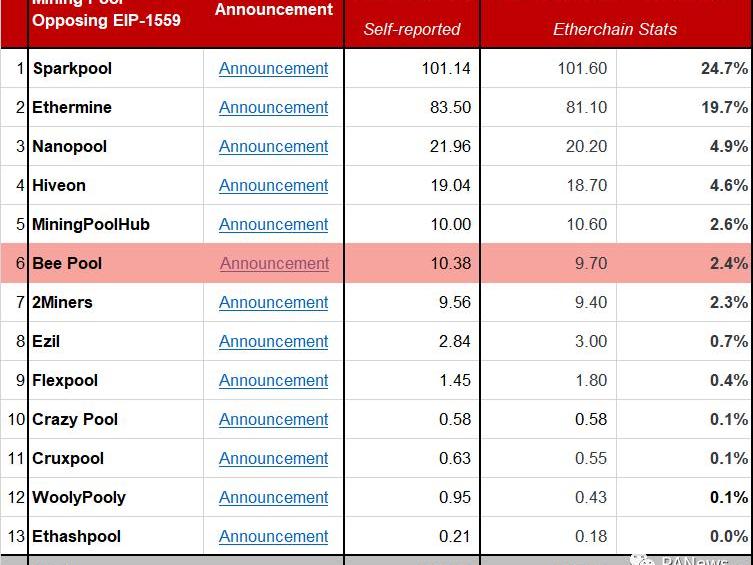Follow the Hiveon Announcement link
The height and width of the screenshot is (565, 753).
point(273,186)
